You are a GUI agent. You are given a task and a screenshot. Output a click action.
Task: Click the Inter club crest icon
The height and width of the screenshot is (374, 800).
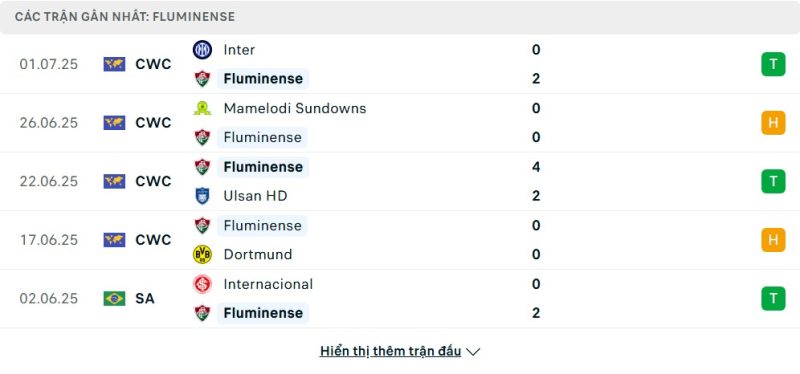point(202,49)
